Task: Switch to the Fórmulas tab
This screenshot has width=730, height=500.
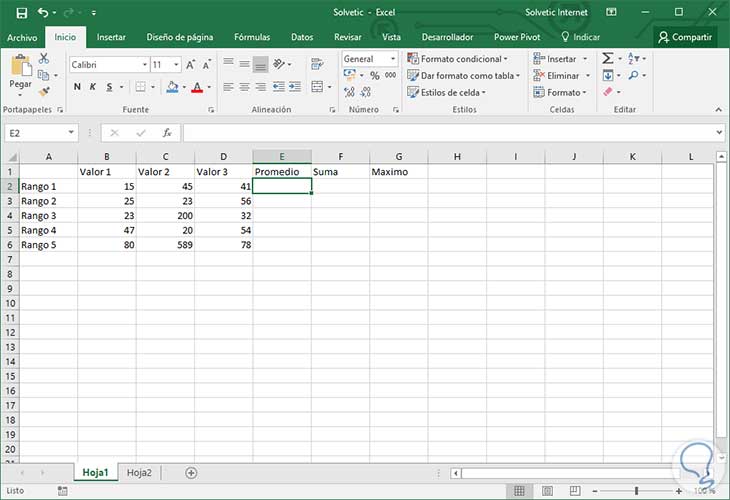Action: tap(252, 37)
